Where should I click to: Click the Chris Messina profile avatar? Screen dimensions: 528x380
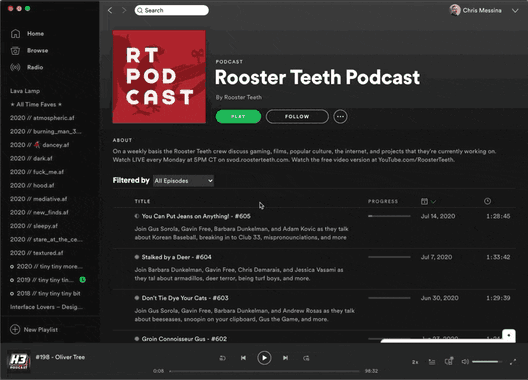click(455, 10)
